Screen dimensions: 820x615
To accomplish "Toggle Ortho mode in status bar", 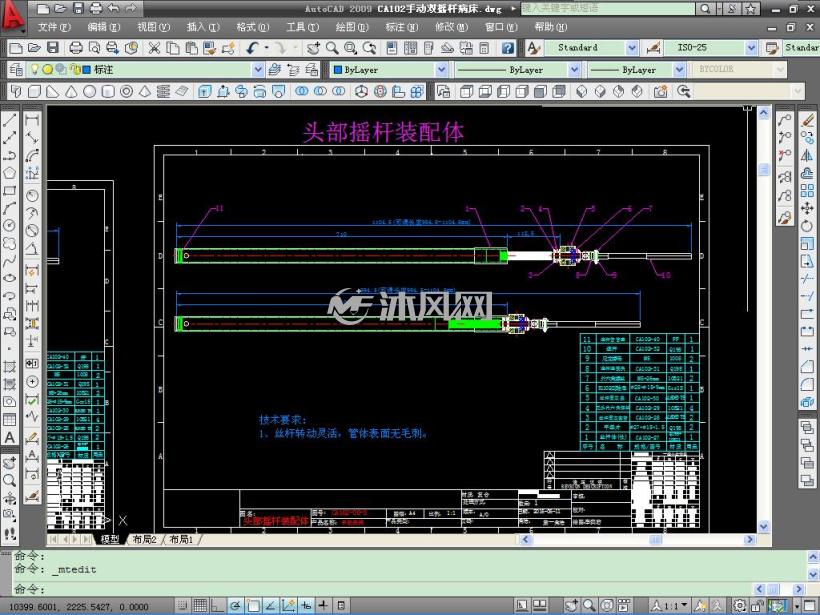I will pos(217,606).
